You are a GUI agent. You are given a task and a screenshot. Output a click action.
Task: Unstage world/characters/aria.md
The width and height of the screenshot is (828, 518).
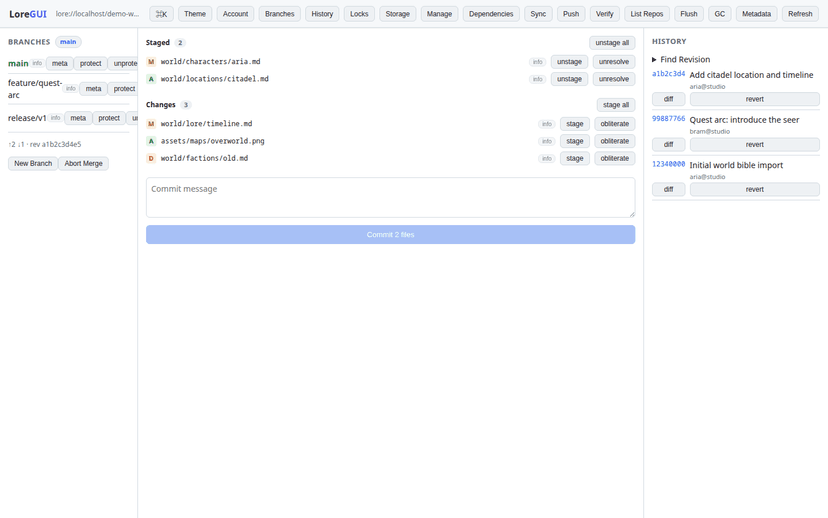point(569,62)
